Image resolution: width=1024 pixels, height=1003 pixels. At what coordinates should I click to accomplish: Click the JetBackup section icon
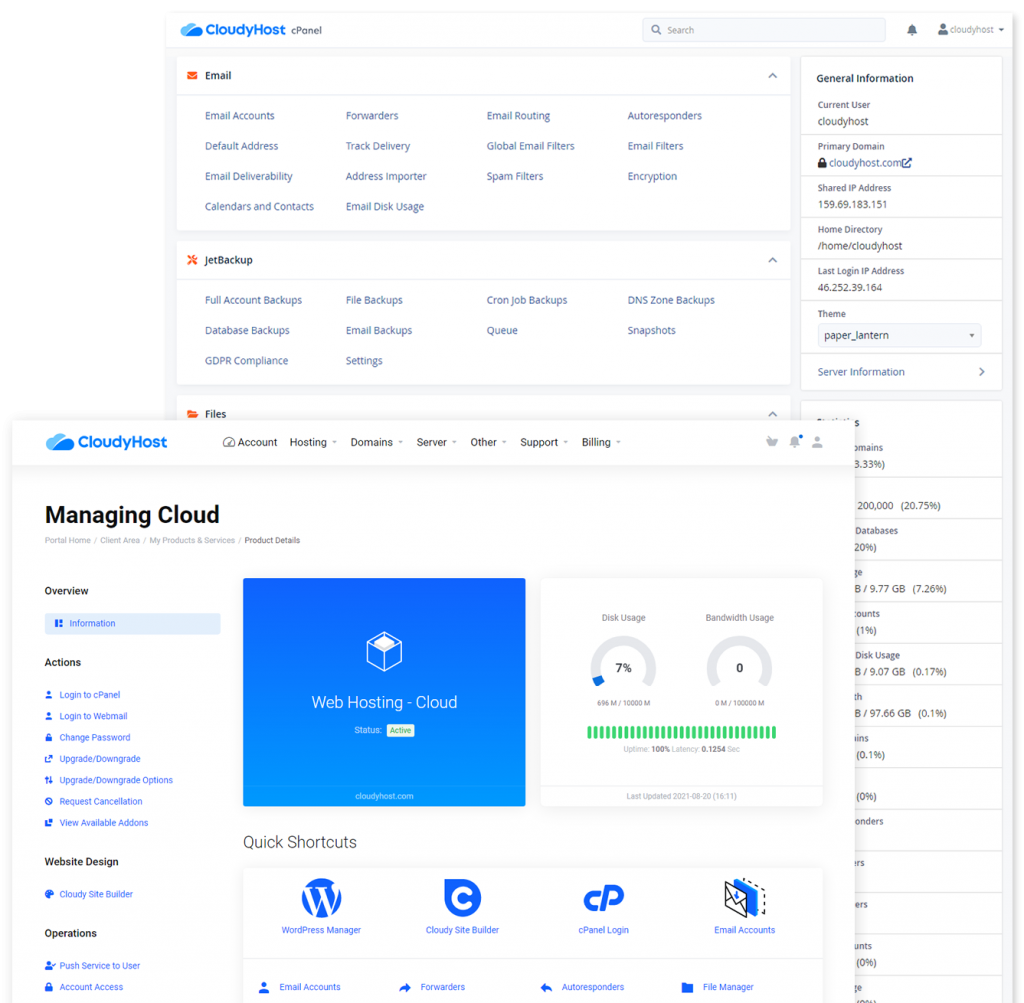click(192, 260)
